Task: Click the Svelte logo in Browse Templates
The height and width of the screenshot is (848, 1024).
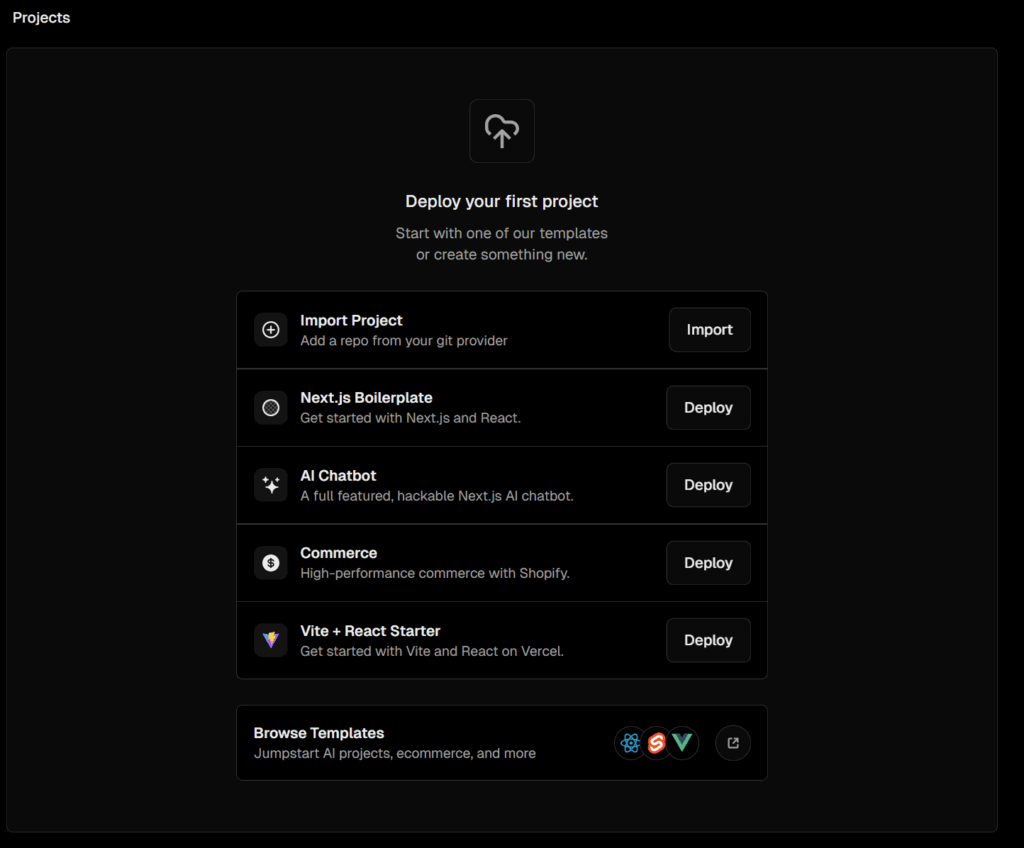Action: (x=656, y=743)
